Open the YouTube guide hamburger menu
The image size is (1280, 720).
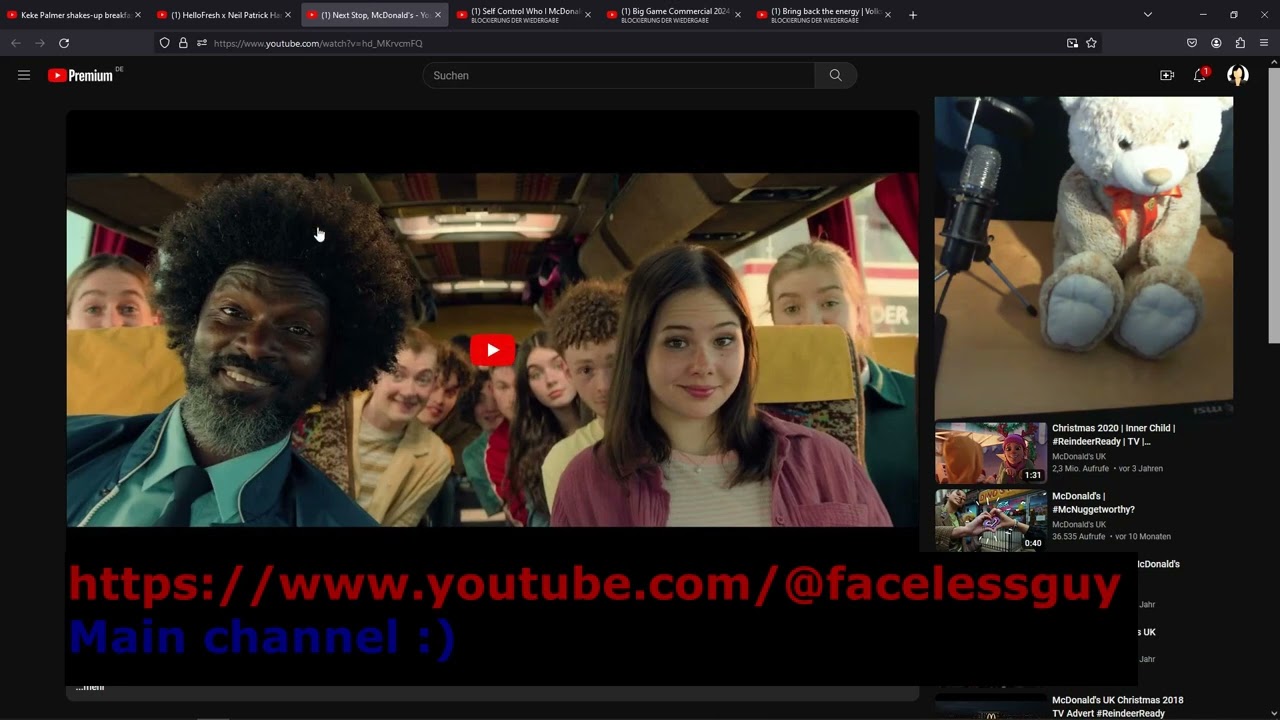click(x=24, y=75)
